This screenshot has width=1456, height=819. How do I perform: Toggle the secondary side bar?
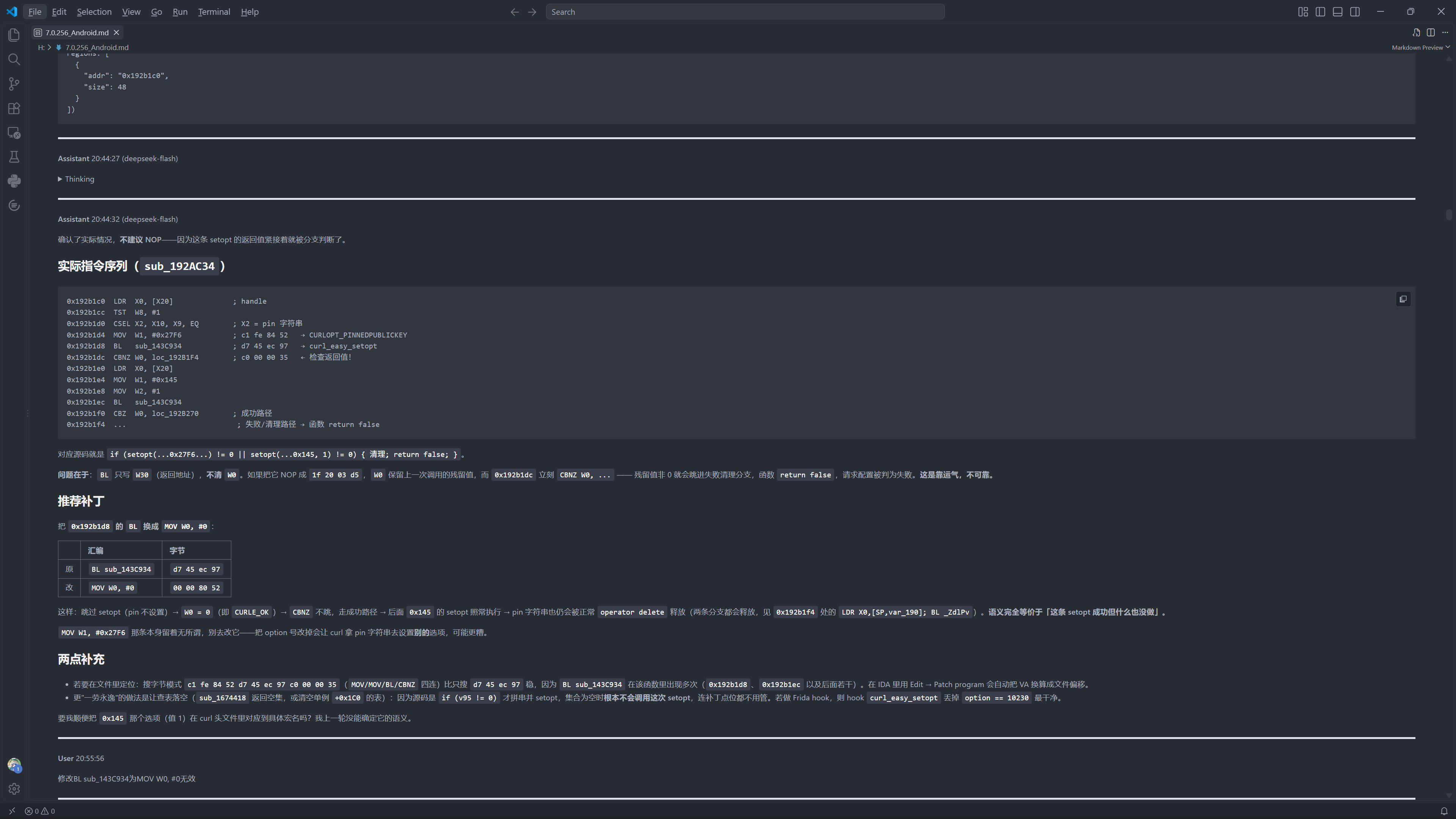(1355, 12)
